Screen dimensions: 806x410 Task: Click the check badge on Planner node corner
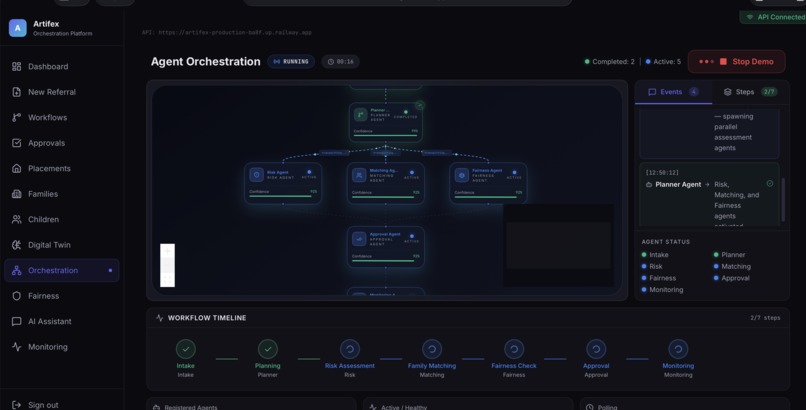[x=419, y=105]
